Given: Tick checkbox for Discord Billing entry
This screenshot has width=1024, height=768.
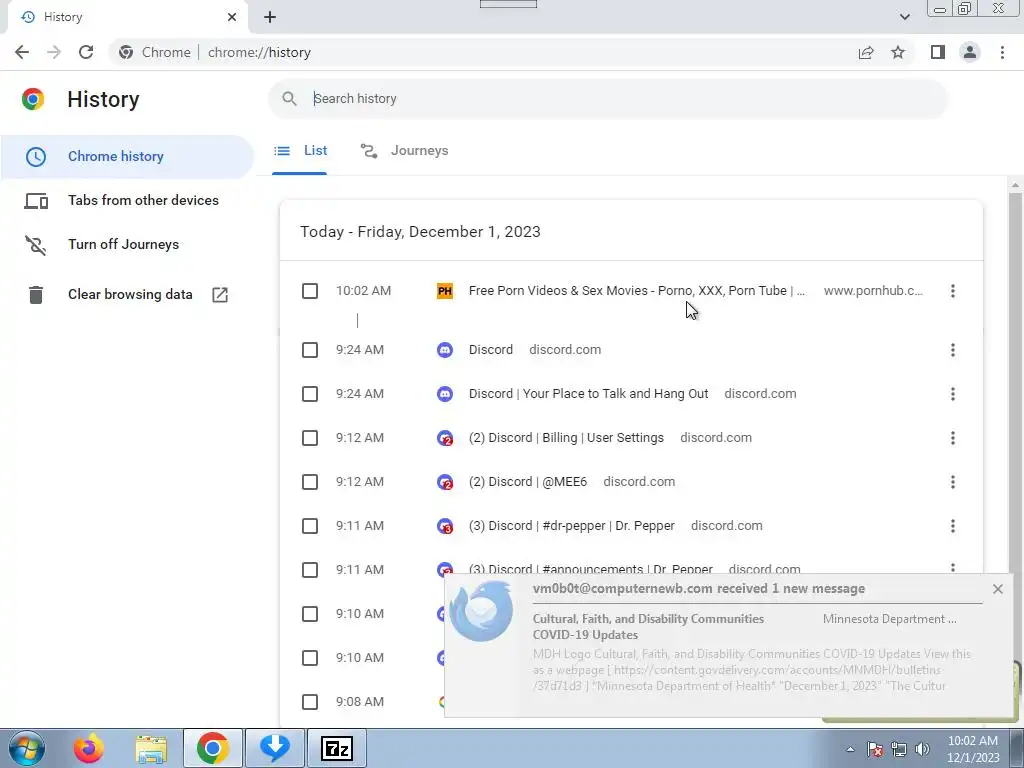Looking at the screenshot, I should 310,438.
